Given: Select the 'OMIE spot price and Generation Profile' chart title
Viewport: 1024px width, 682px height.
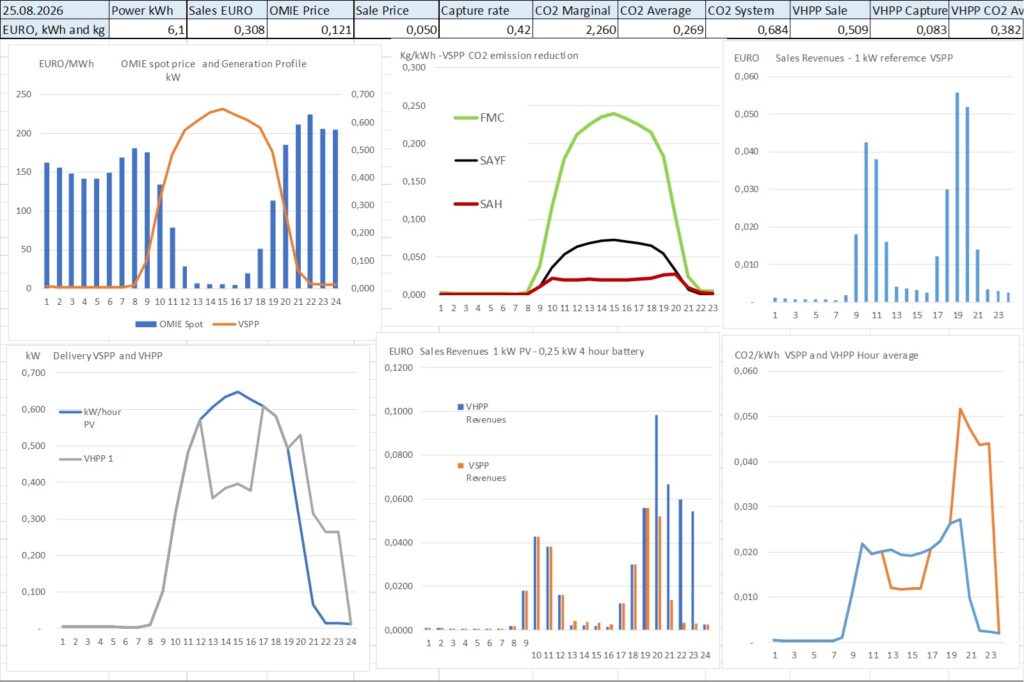Looking at the screenshot, I should tap(214, 63).
